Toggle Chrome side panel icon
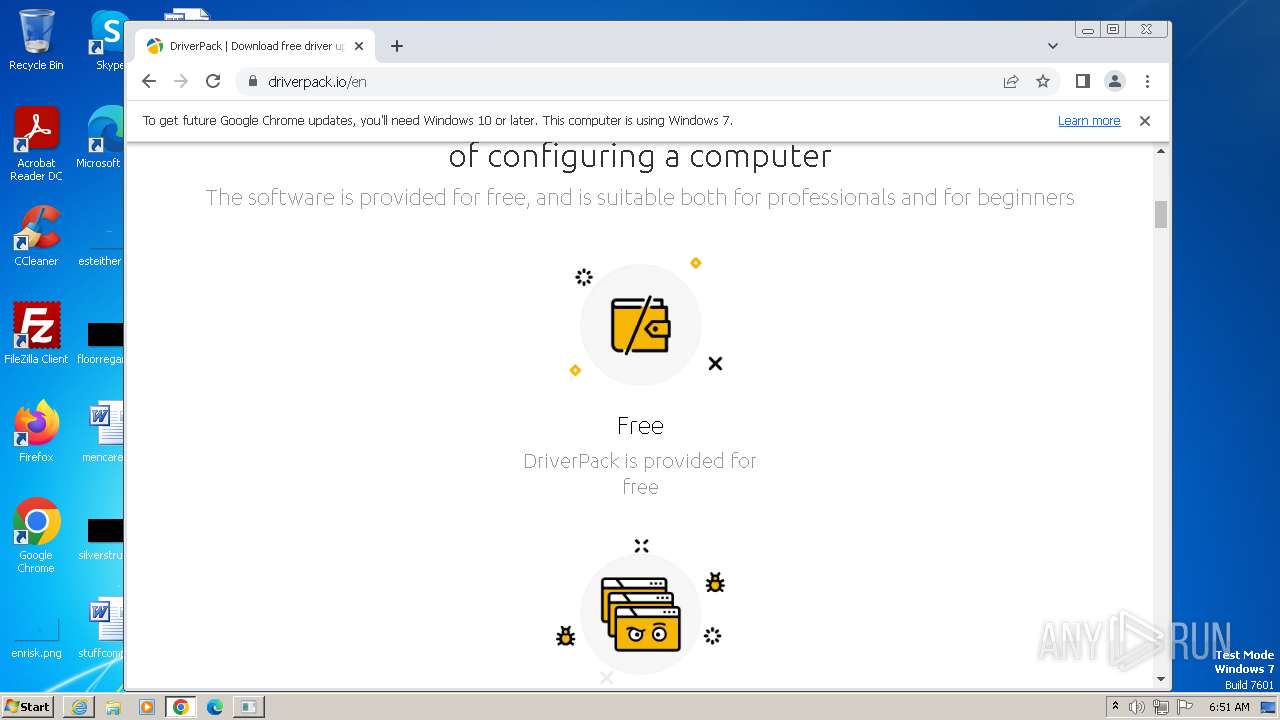Screen dimensions: 1280x720 point(1082,82)
